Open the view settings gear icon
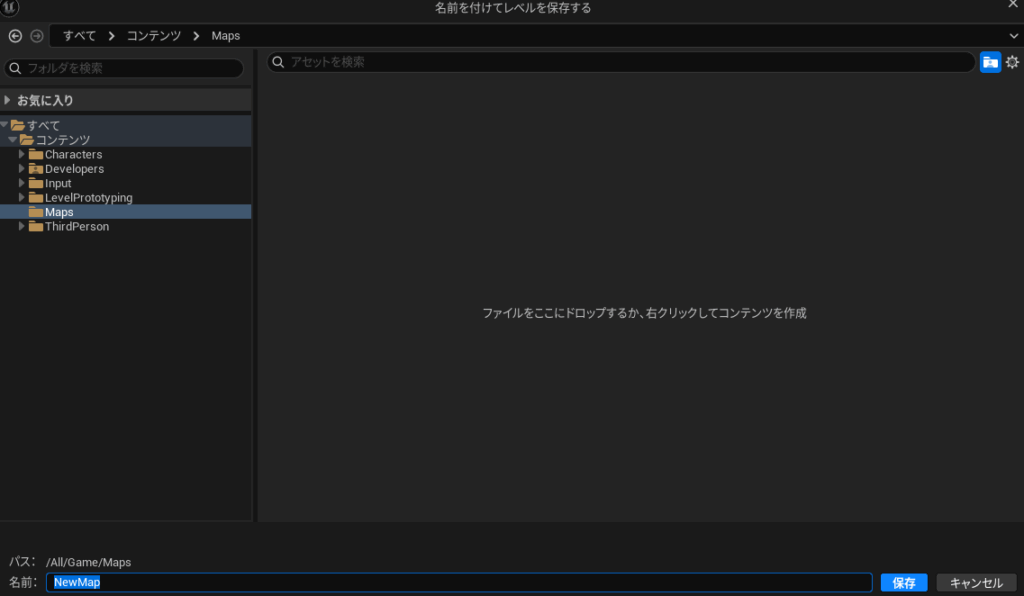Viewport: 1024px width, 596px height. coord(1012,62)
